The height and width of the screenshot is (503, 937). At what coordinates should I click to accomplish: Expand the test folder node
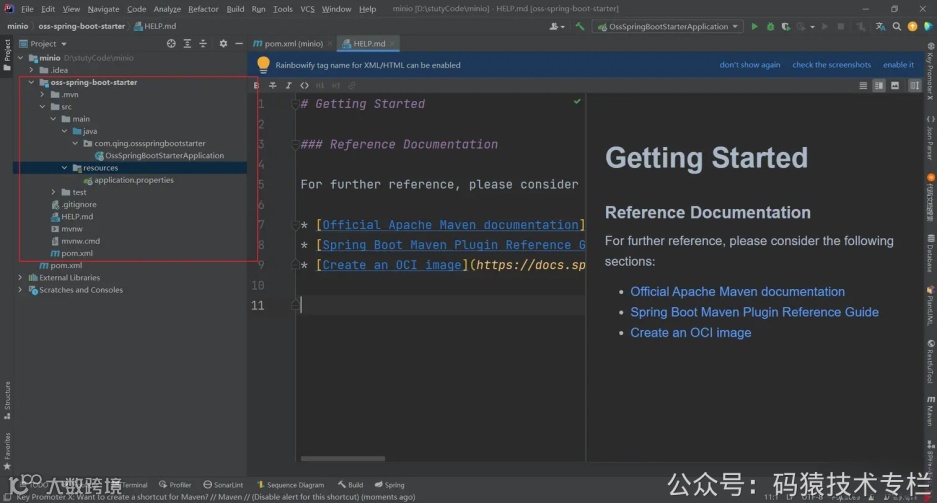click(x=54, y=192)
